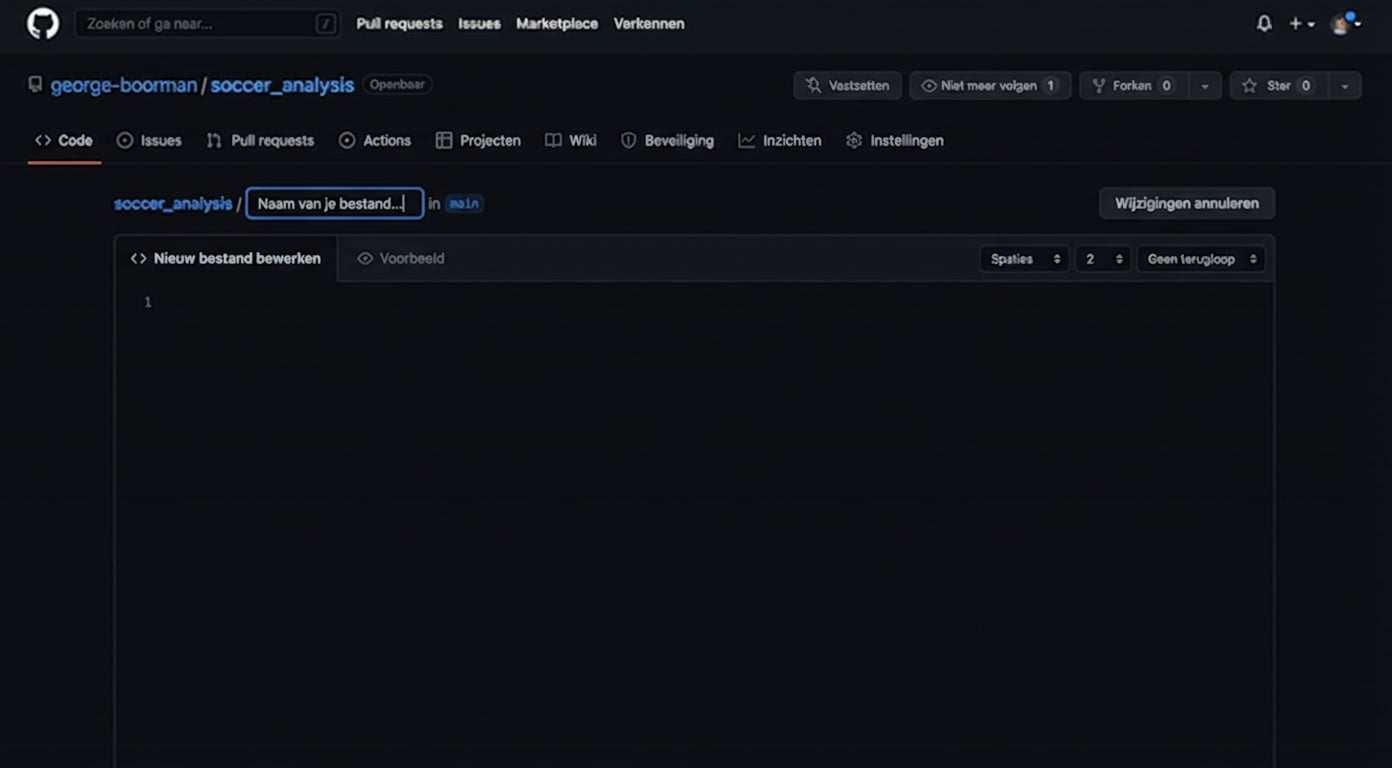
Task: Click the Wijzigingen annuleren button
Action: (1186, 203)
